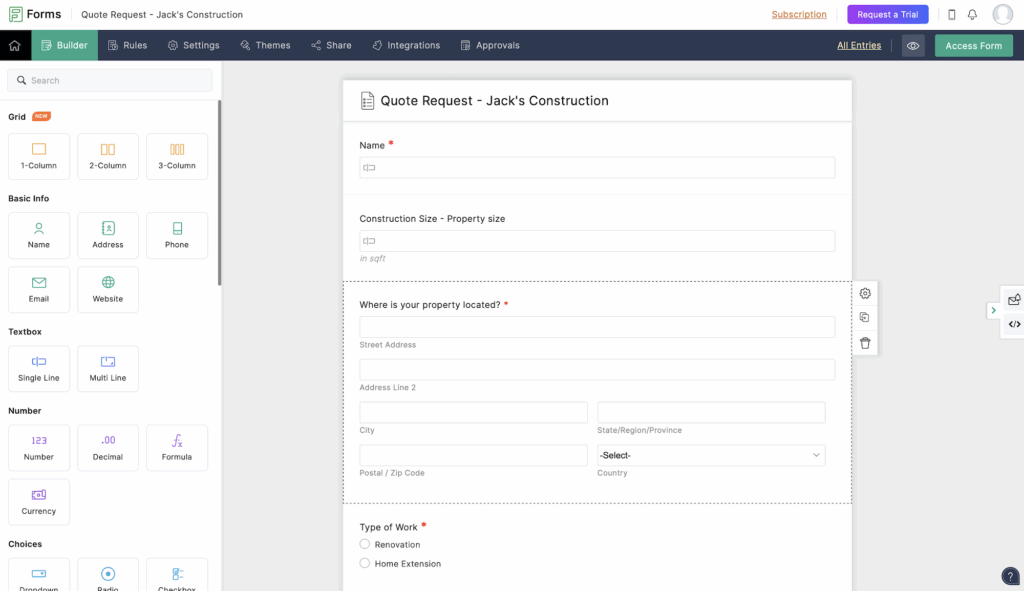The height and width of the screenshot is (591, 1024).
Task: Click the left panel vertical scrollbar
Action: (219, 193)
